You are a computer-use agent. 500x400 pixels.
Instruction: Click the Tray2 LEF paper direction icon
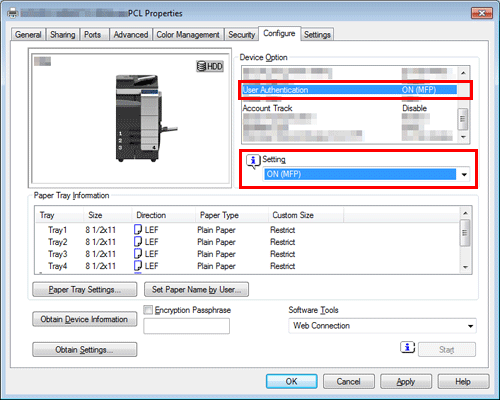(138, 241)
